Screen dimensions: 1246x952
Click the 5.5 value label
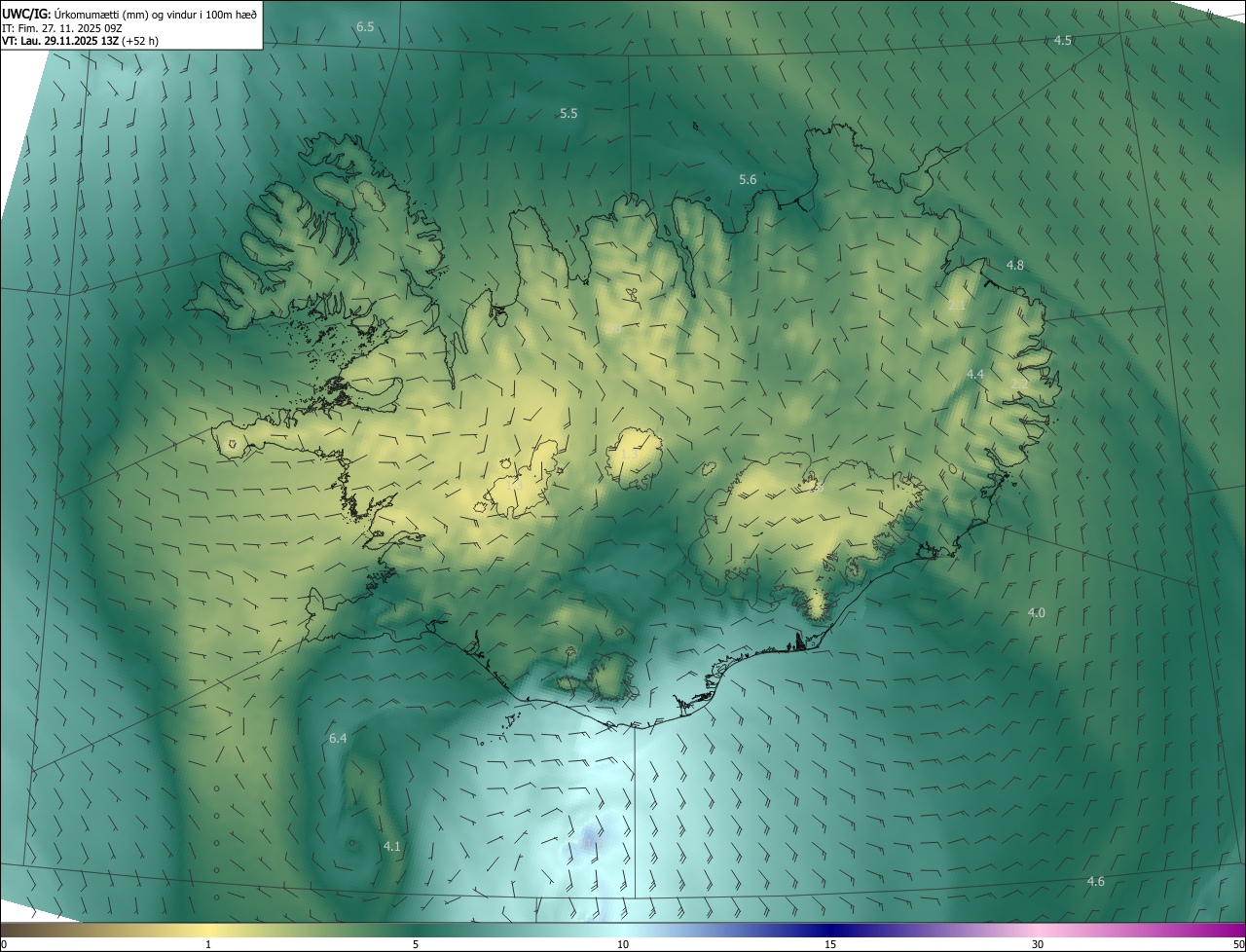coord(568,114)
